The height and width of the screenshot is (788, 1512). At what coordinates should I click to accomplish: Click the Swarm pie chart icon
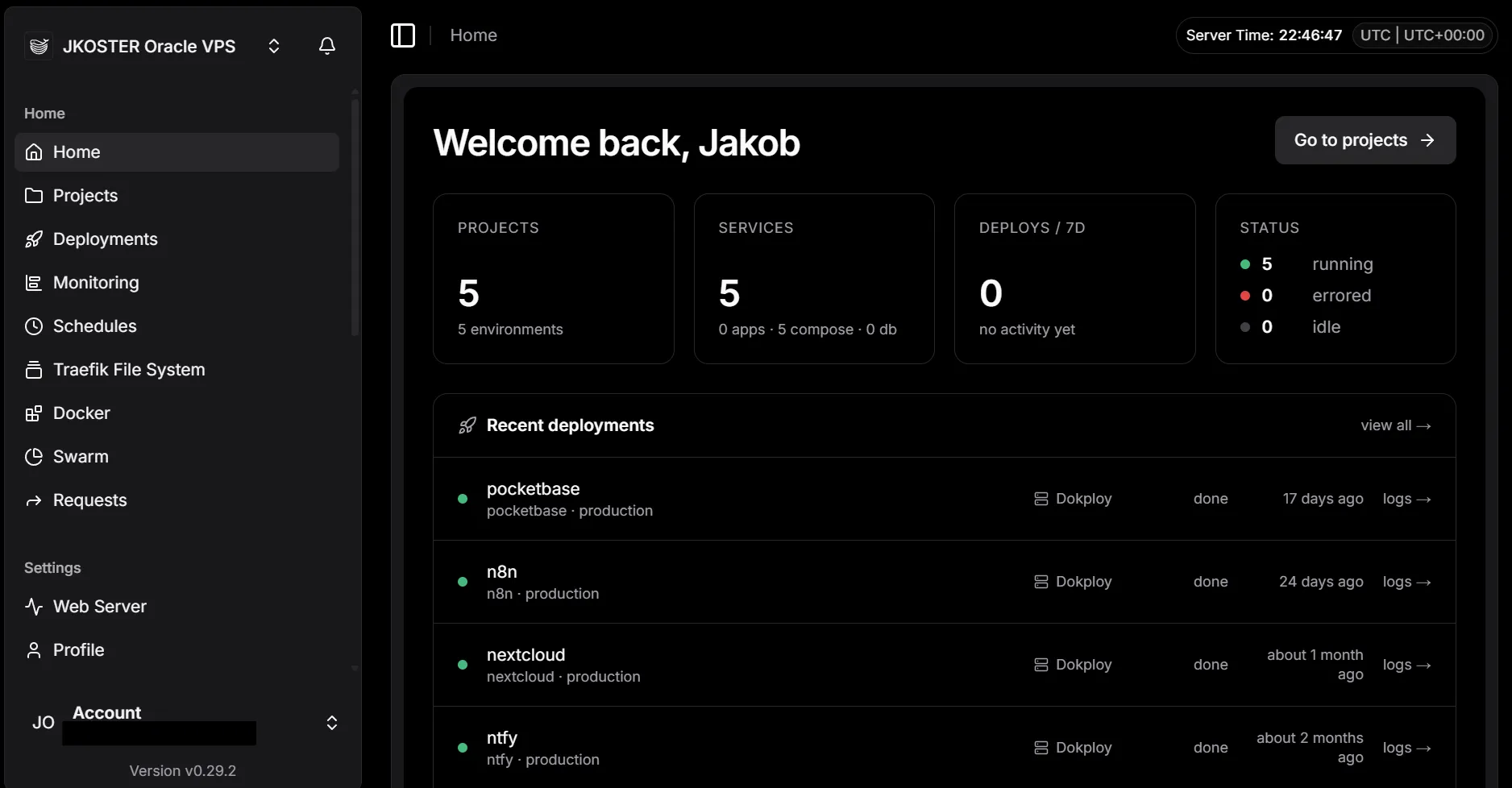click(x=34, y=457)
